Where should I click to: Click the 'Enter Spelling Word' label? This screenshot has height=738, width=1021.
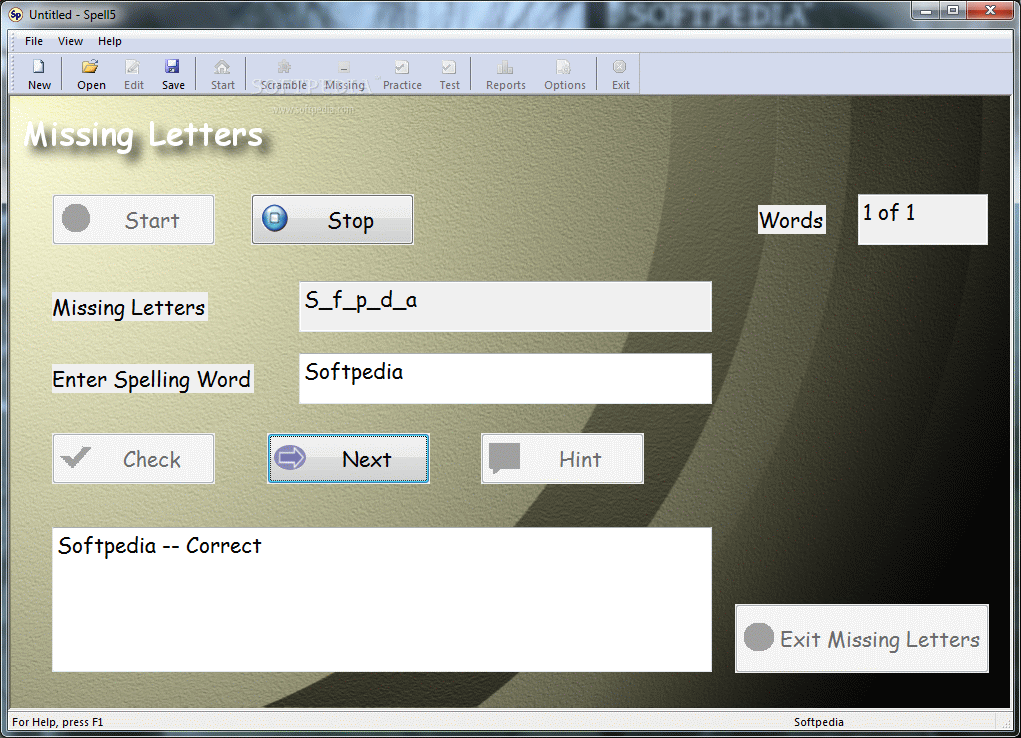[152, 378]
